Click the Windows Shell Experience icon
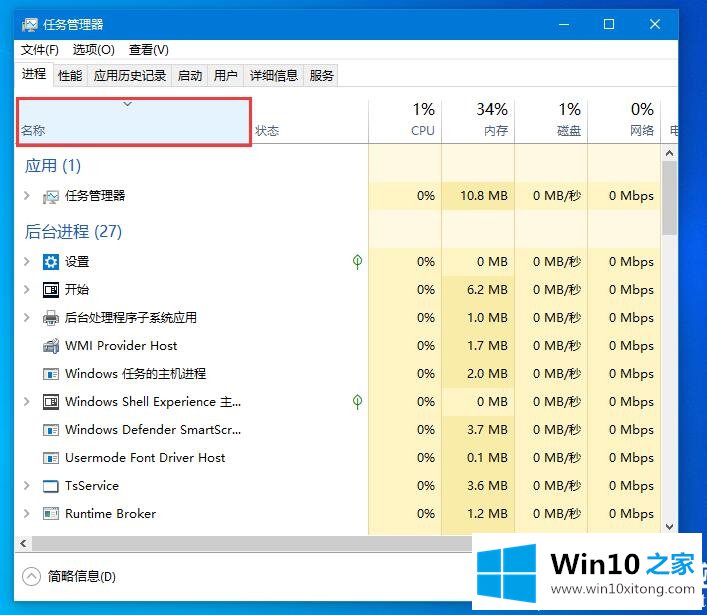The width and height of the screenshot is (707, 615). pos(50,402)
